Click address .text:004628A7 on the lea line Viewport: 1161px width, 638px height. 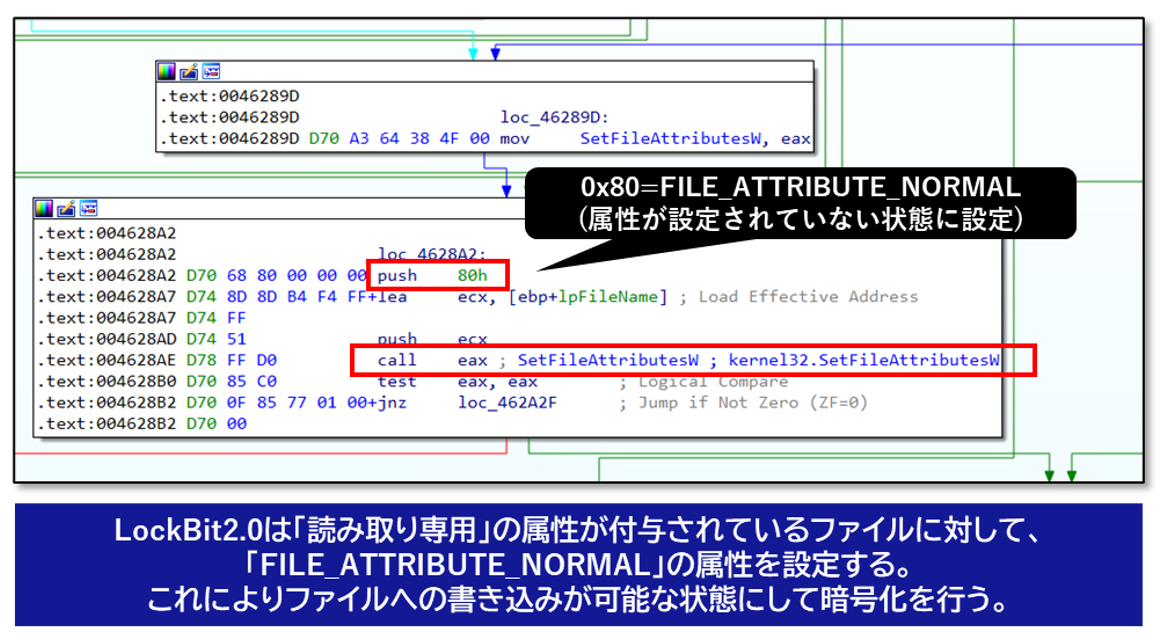click(107, 297)
